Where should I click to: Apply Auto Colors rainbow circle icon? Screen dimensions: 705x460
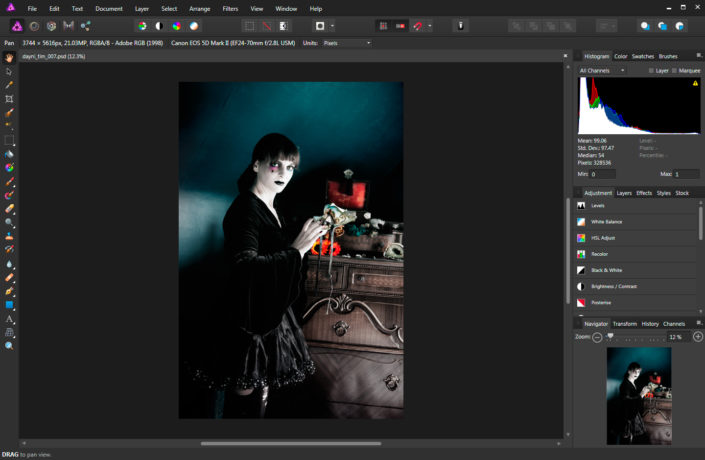pyautogui.click(x=176, y=26)
